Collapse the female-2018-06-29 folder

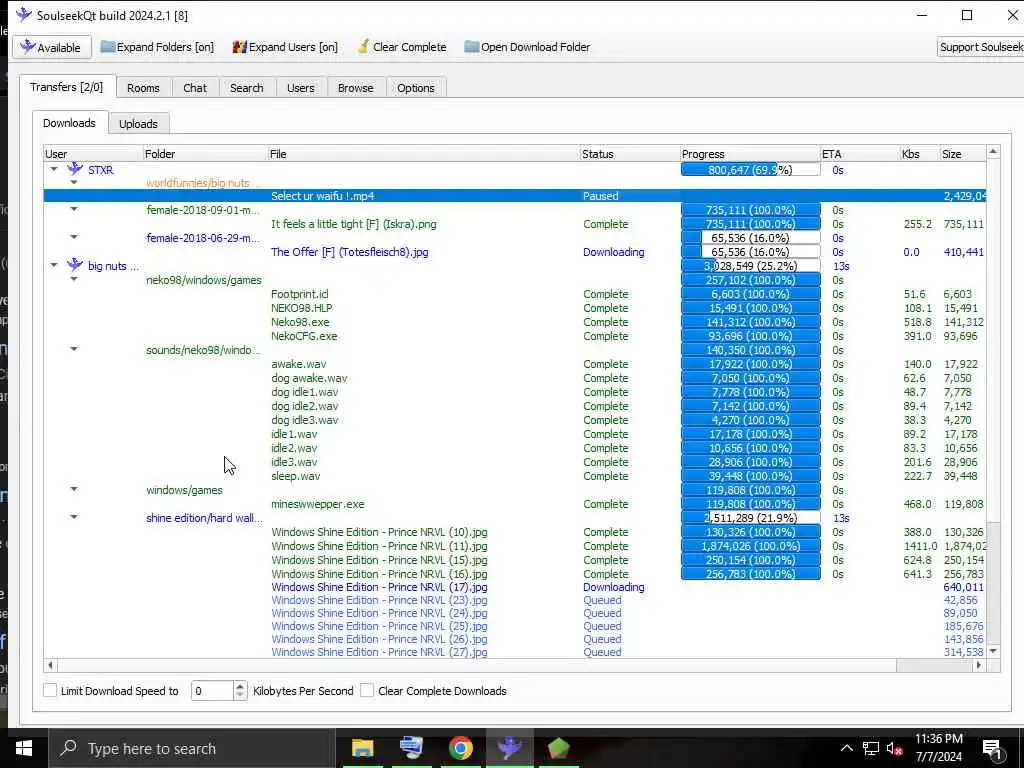pyautogui.click(x=74, y=237)
